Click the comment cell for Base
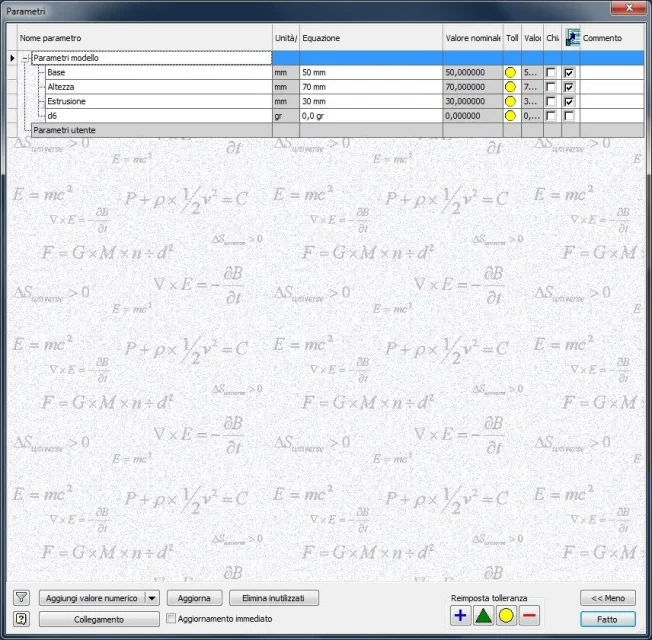The width and height of the screenshot is (652, 640). point(612,72)
